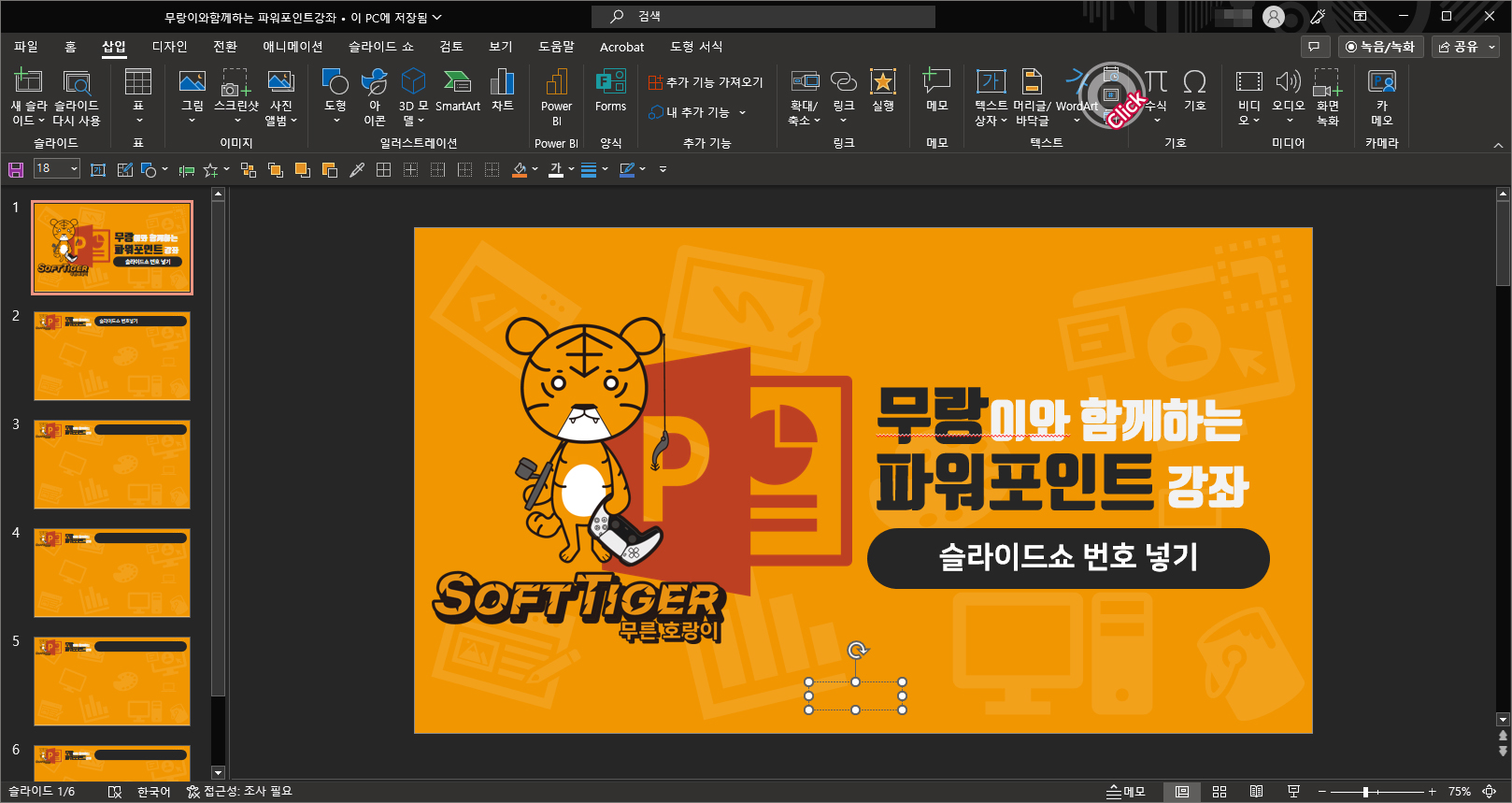Click the text box icon in quick toolbar
The height and width of the screenshot is (803, 1512).
[98, 169]
